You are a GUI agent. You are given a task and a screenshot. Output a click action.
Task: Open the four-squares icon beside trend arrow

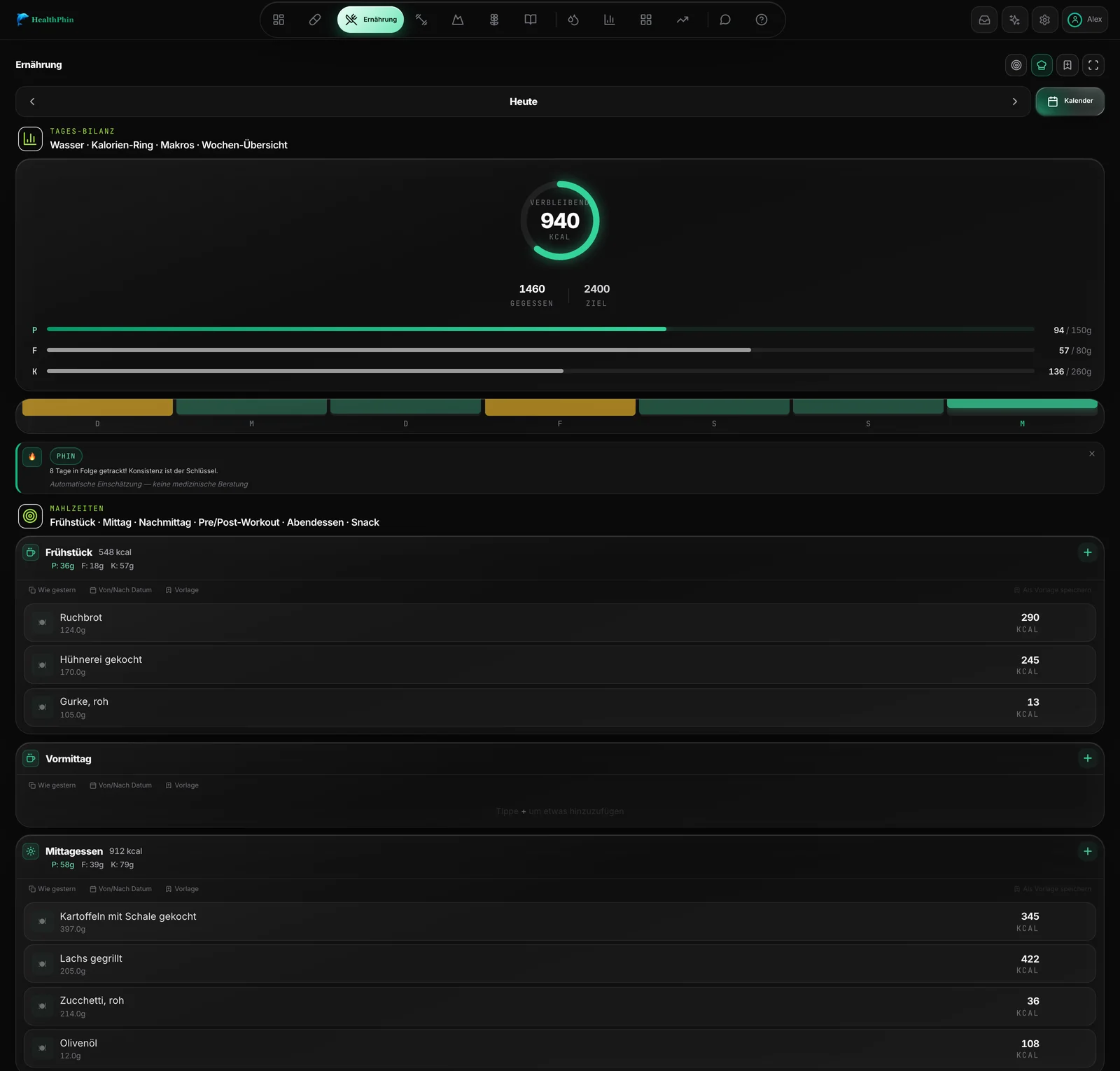coord(646,20)
